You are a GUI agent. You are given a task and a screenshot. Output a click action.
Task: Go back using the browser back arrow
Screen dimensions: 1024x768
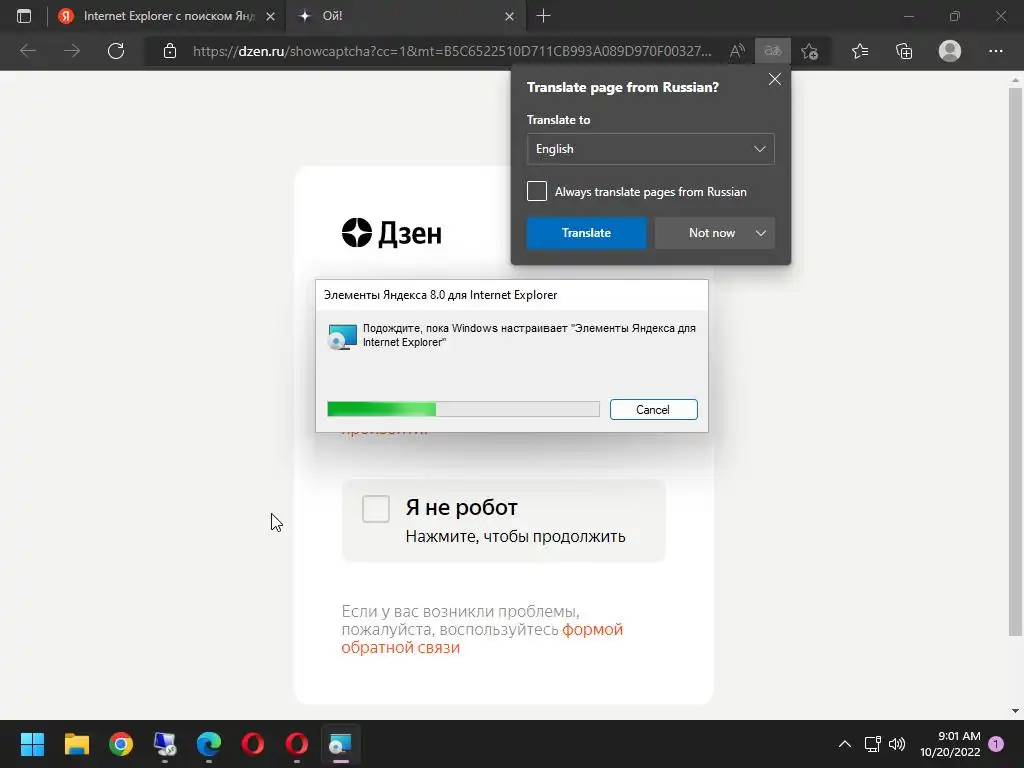click(27, 51)
